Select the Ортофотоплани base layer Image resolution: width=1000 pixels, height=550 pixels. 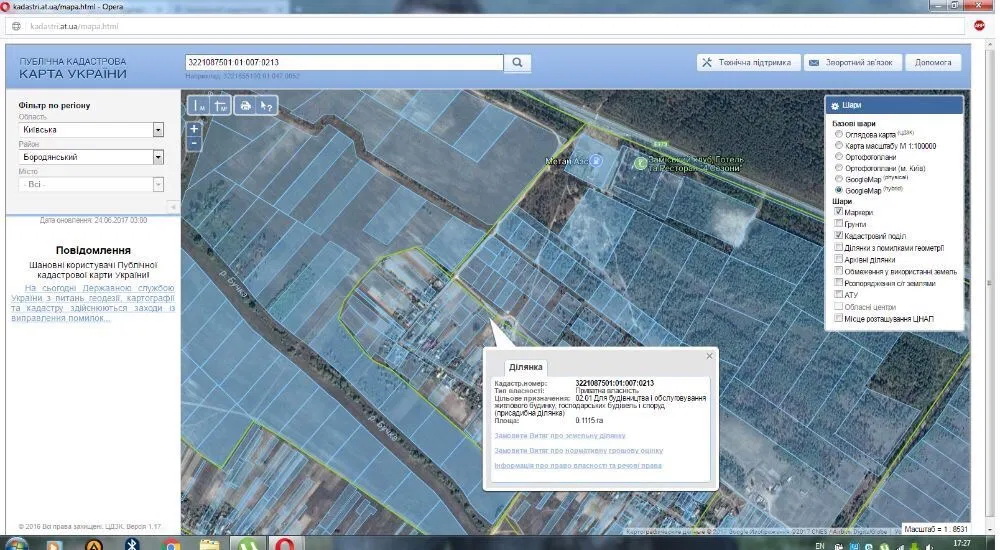(838, 156)
